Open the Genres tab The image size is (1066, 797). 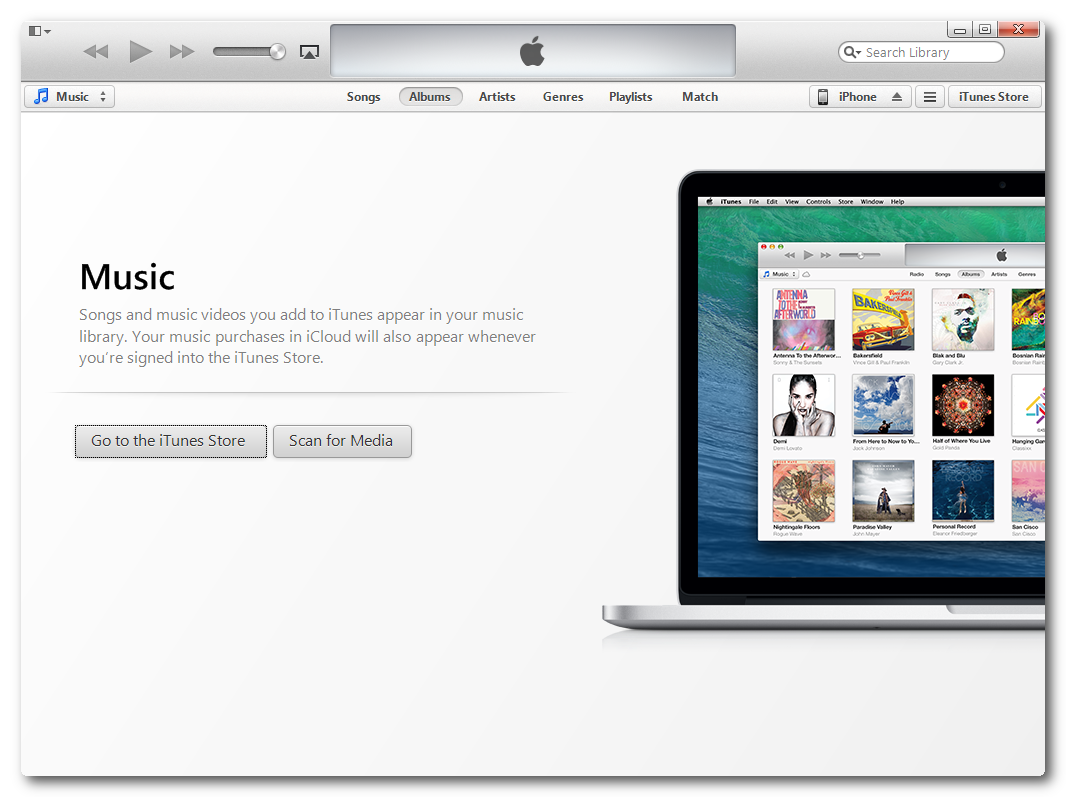pos(563,97)
